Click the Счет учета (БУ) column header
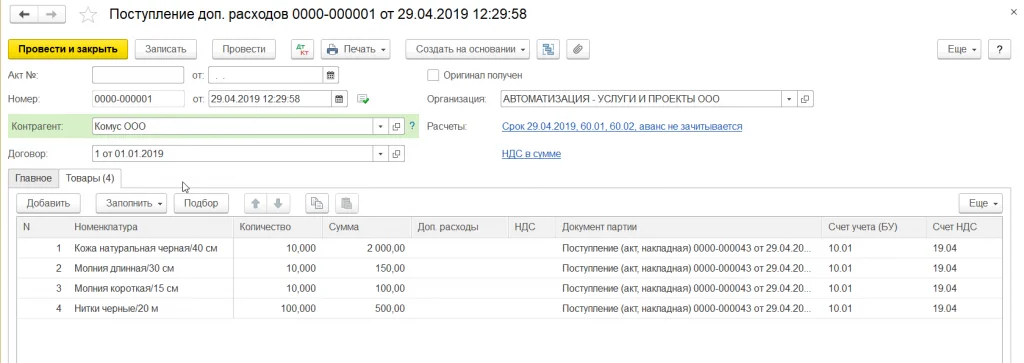Viewport: 1024px width, 363px height. (x=873, y=227)
